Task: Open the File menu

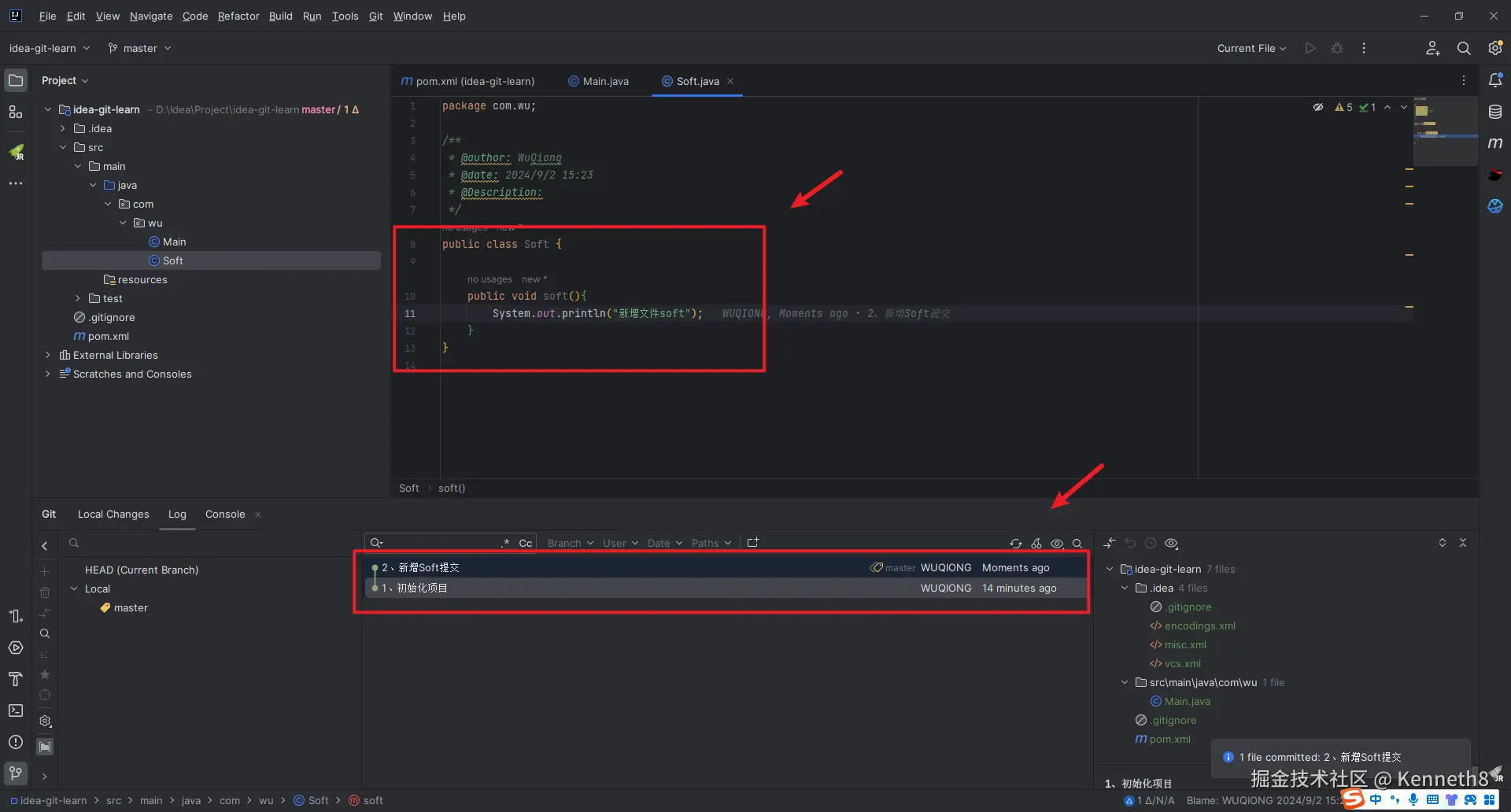Action: (47, 16)
